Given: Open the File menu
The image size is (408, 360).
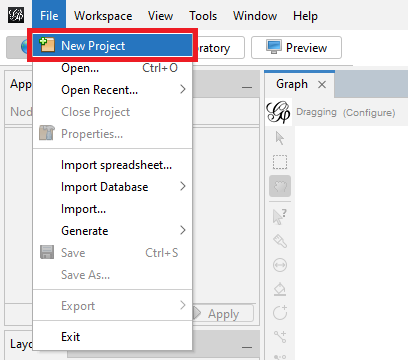Looking at the screenshot, I should tap(49, 16).
